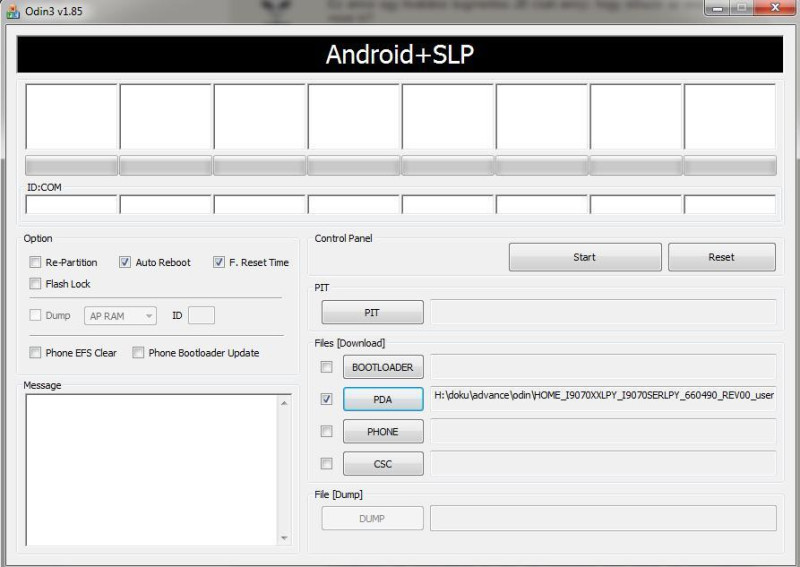Click the CSC file path field

point(603,464)
